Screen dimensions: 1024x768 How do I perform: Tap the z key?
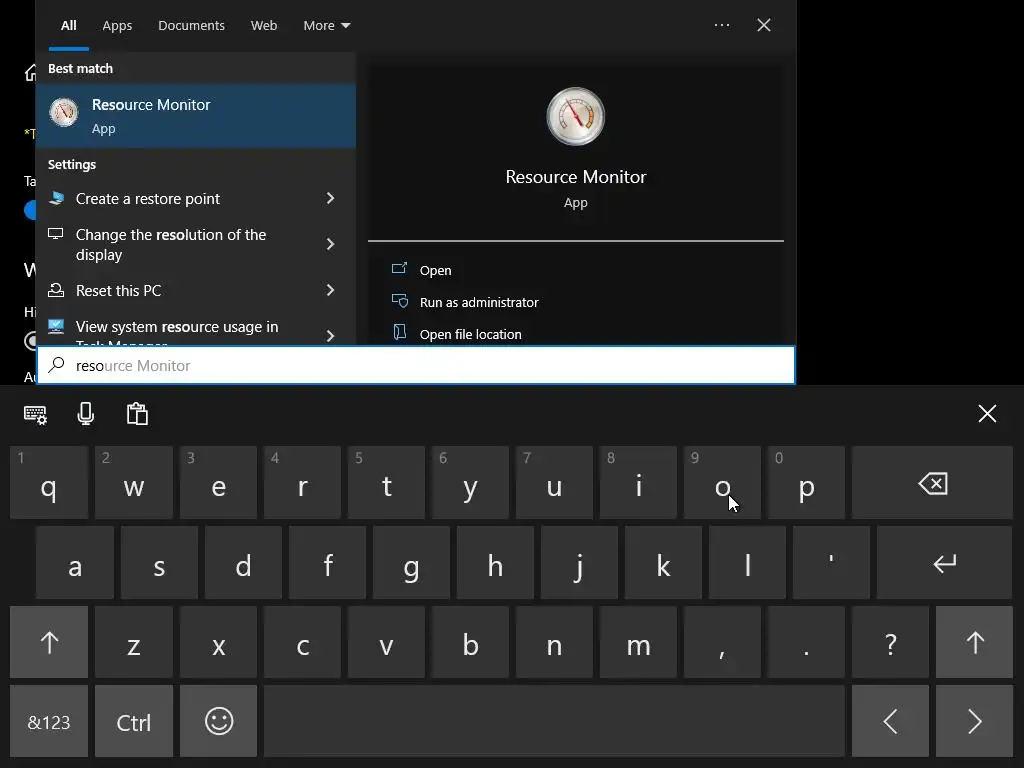(133, 642)
